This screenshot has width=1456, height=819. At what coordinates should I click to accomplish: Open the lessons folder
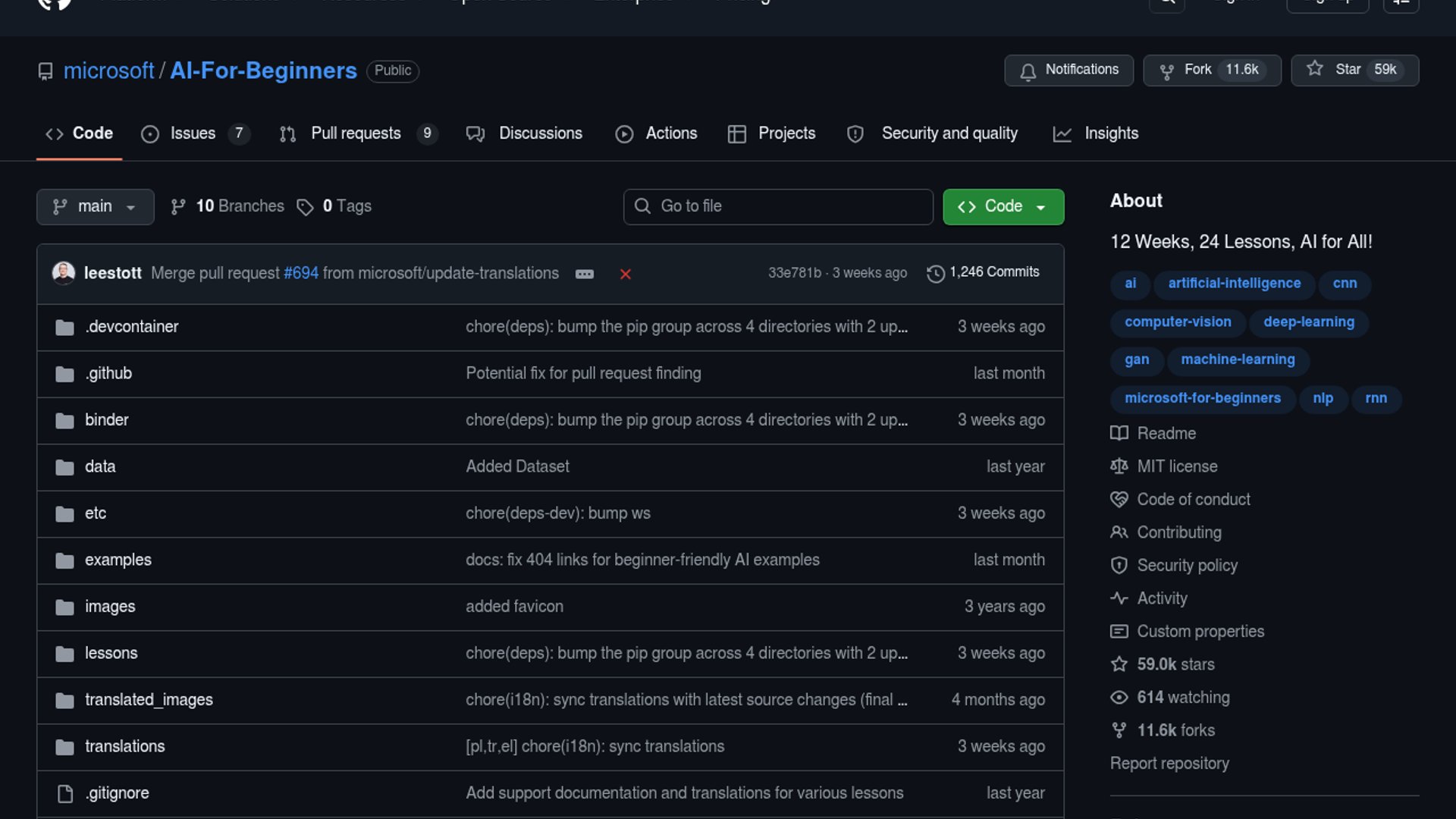pyautogui.click(x=111, y=654)
